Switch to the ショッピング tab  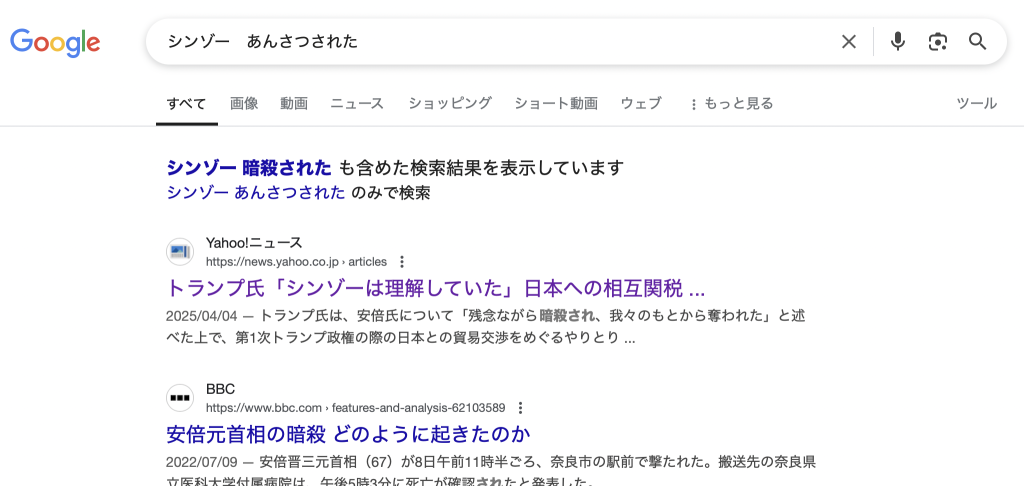pos(450,103)
